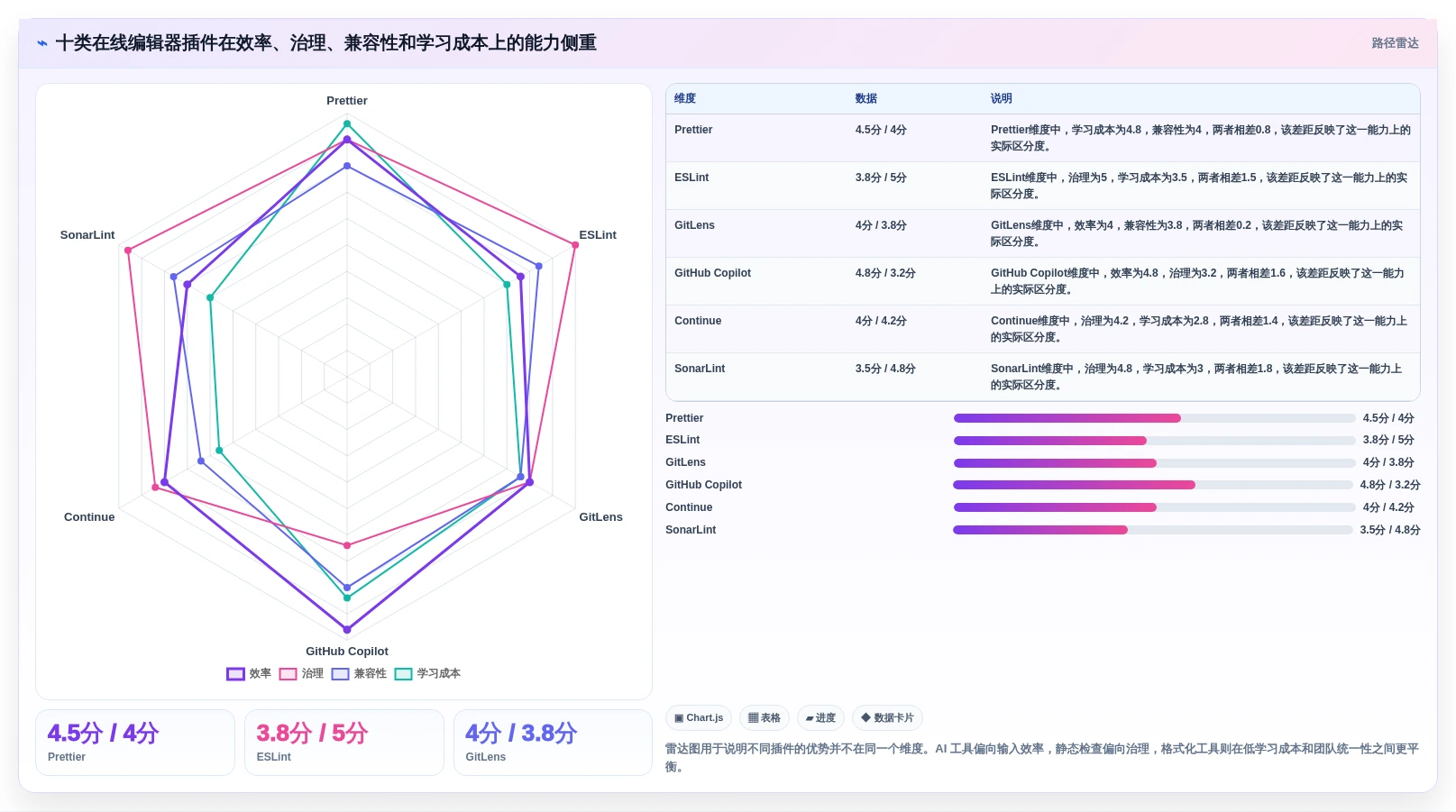Click the pink 治理 data point at SonarLint
Viewport: 1456px width, 812px height.
coord(128,251)
